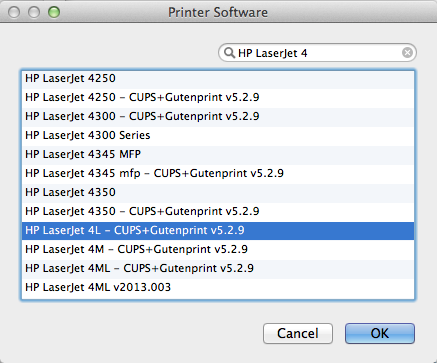Viewport: 437px width, 363px height.
Task: Cancel the Printer Software dialog
Action: click(298, 333)
